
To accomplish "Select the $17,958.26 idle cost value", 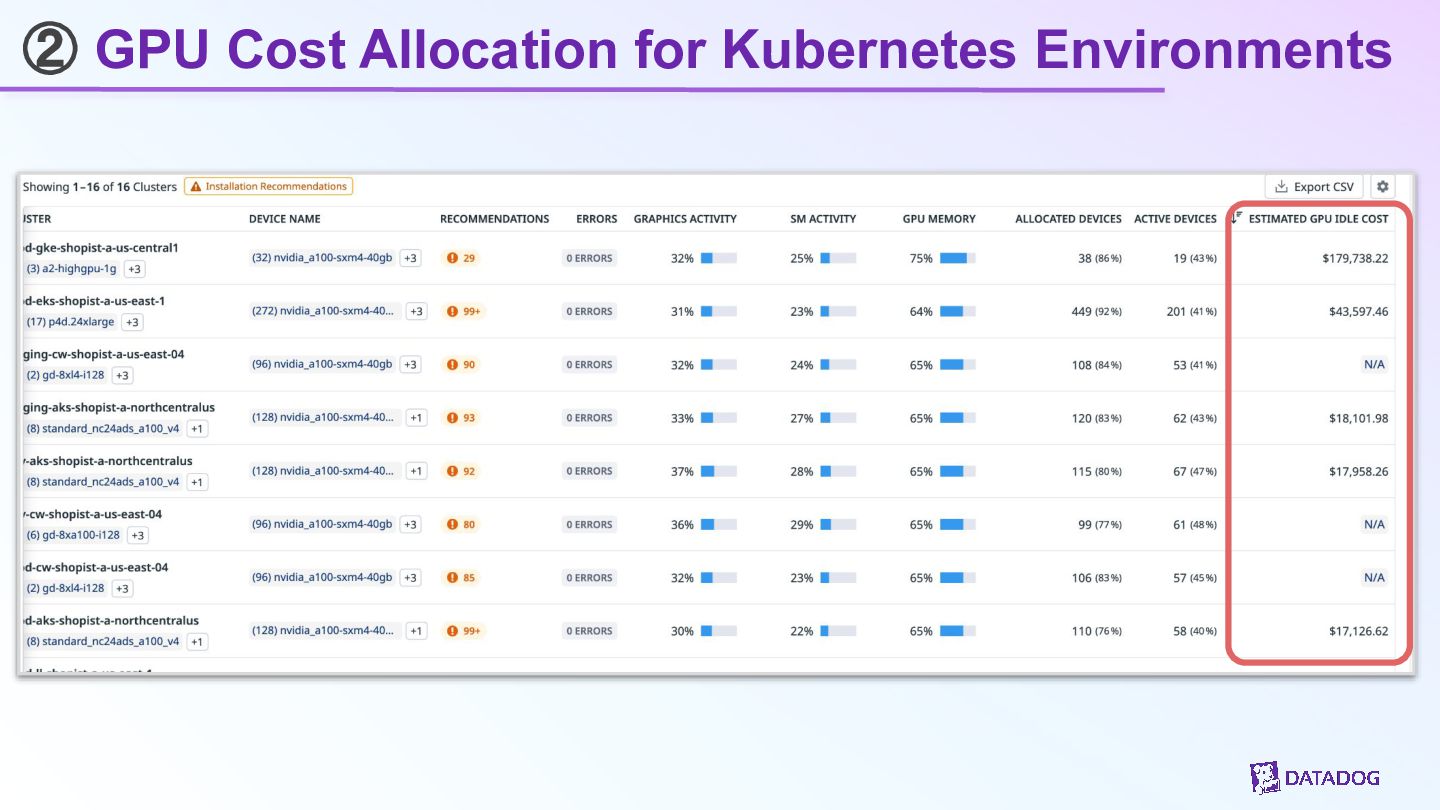I will pos(1358,471).
